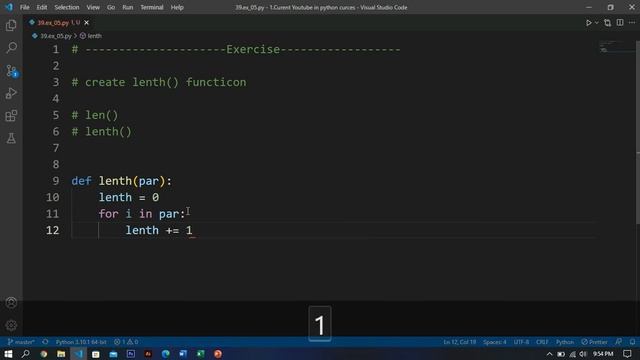The image size is (640, 360).
Task: Click the 'for i in par:' line
Action: point(142,214)
